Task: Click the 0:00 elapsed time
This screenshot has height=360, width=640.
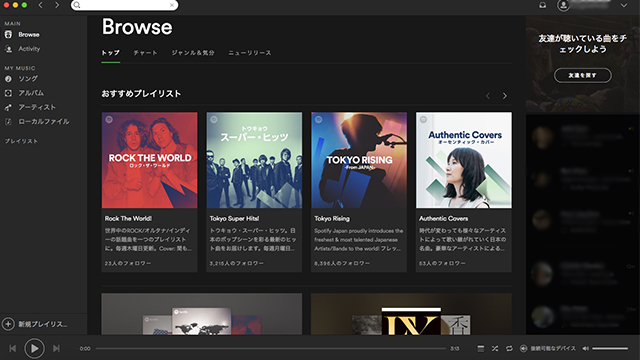Action: coord(85,349)
